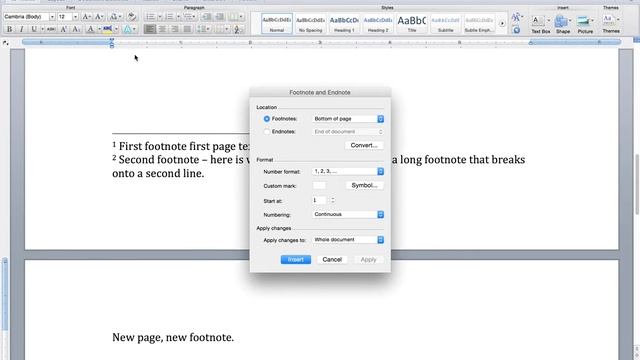Toggle Italic formatting

tap(22, 29)
